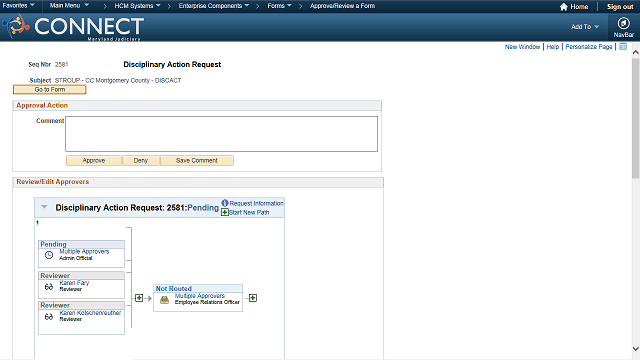Screen dimensions: 640x360
Task: Click the Deny button
Action: pyautogui.click(x=140, y=160)
